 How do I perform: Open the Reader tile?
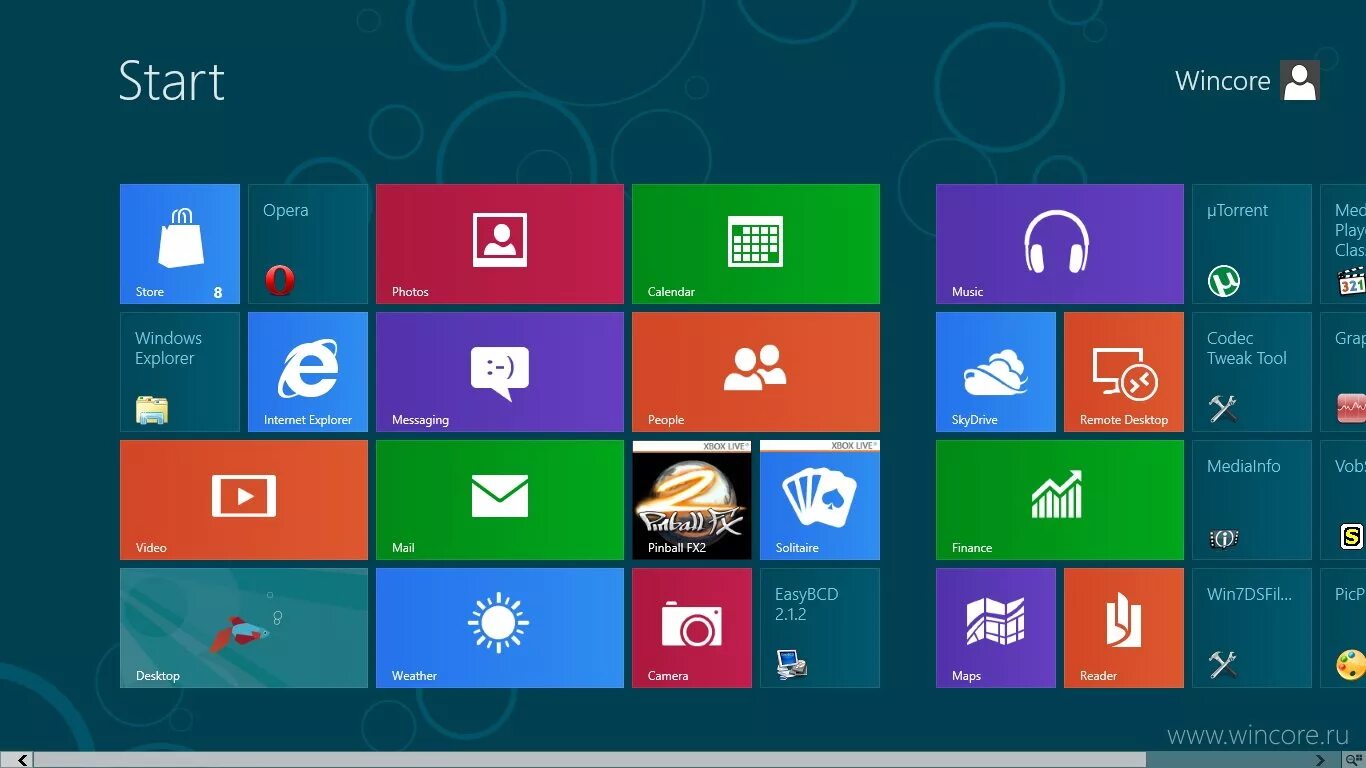[1124, 628]
